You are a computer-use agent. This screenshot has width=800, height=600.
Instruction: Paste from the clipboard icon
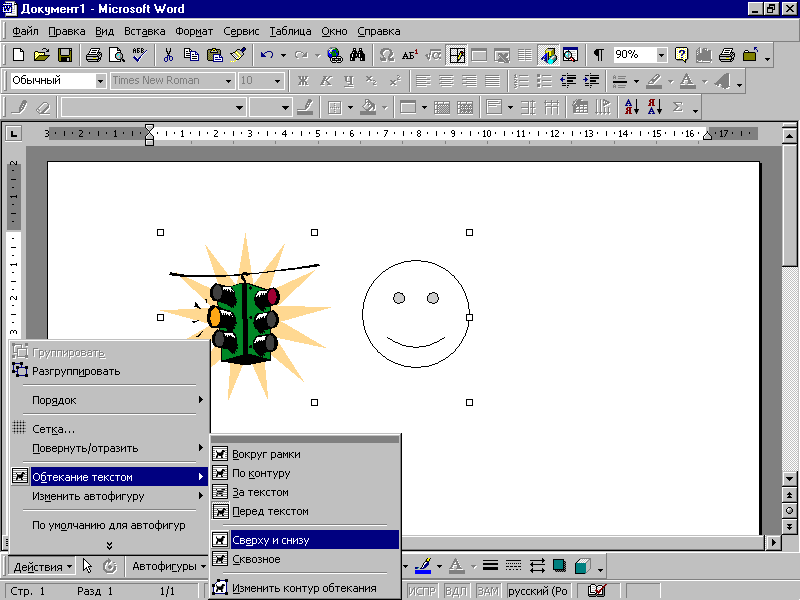tap(215, 55)
